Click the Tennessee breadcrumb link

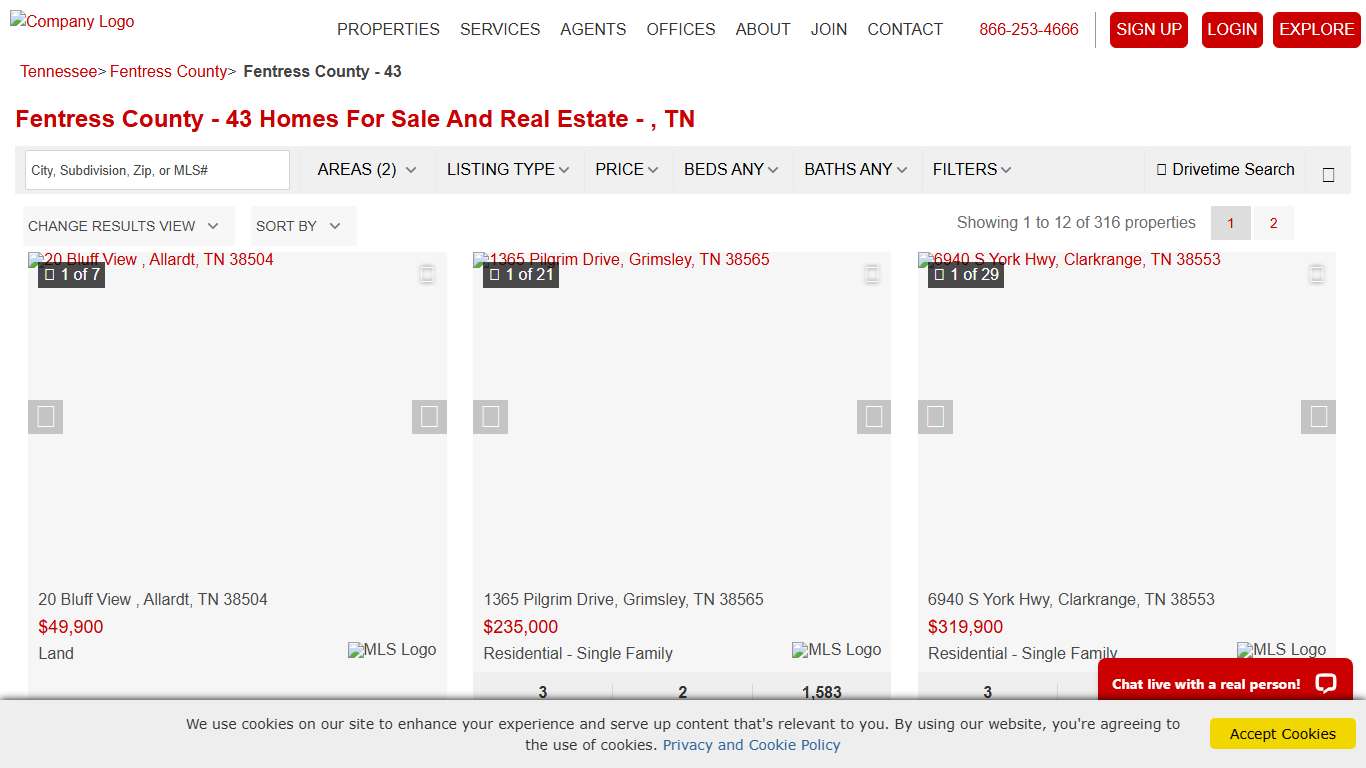click(x=58, y=71)
